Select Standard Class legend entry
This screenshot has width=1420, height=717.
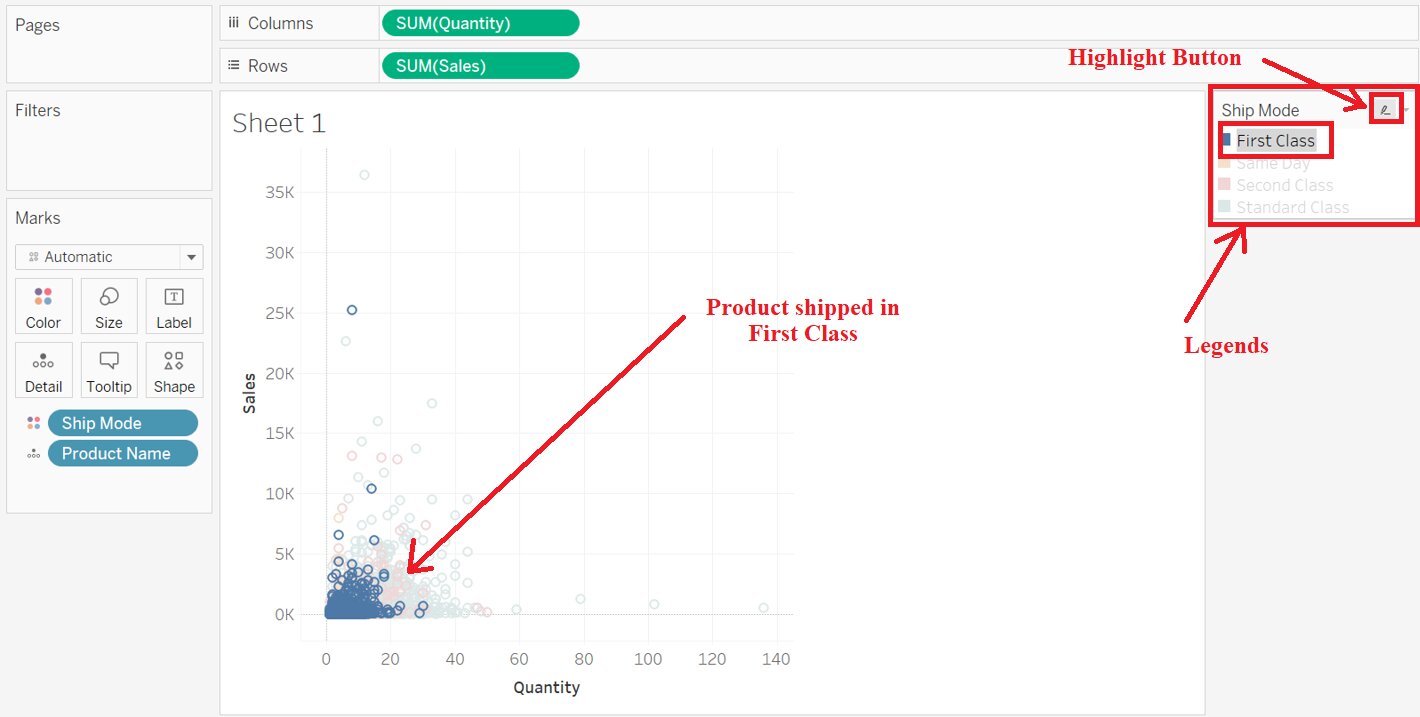tap(1292, 207)
